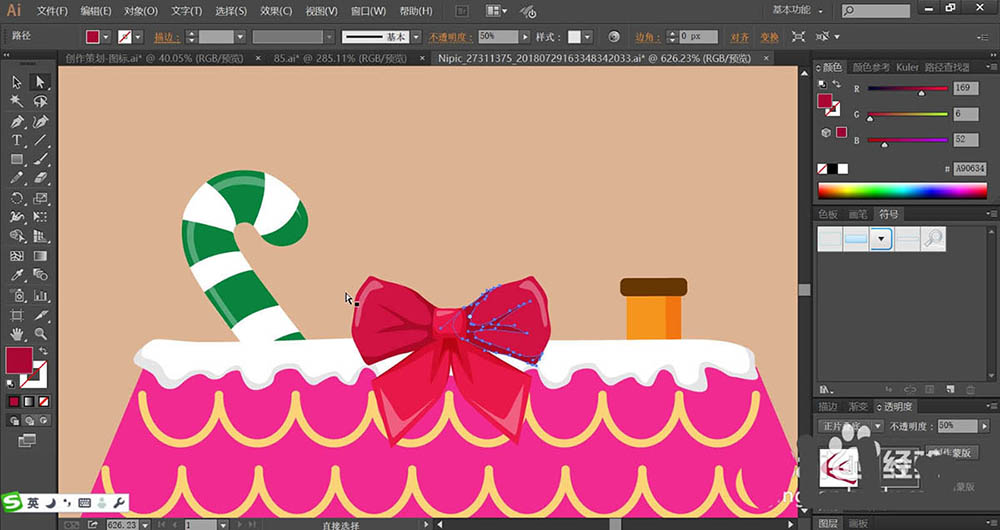Set paint mode to Gradient

pyautogui.click(x=29, y=402)
